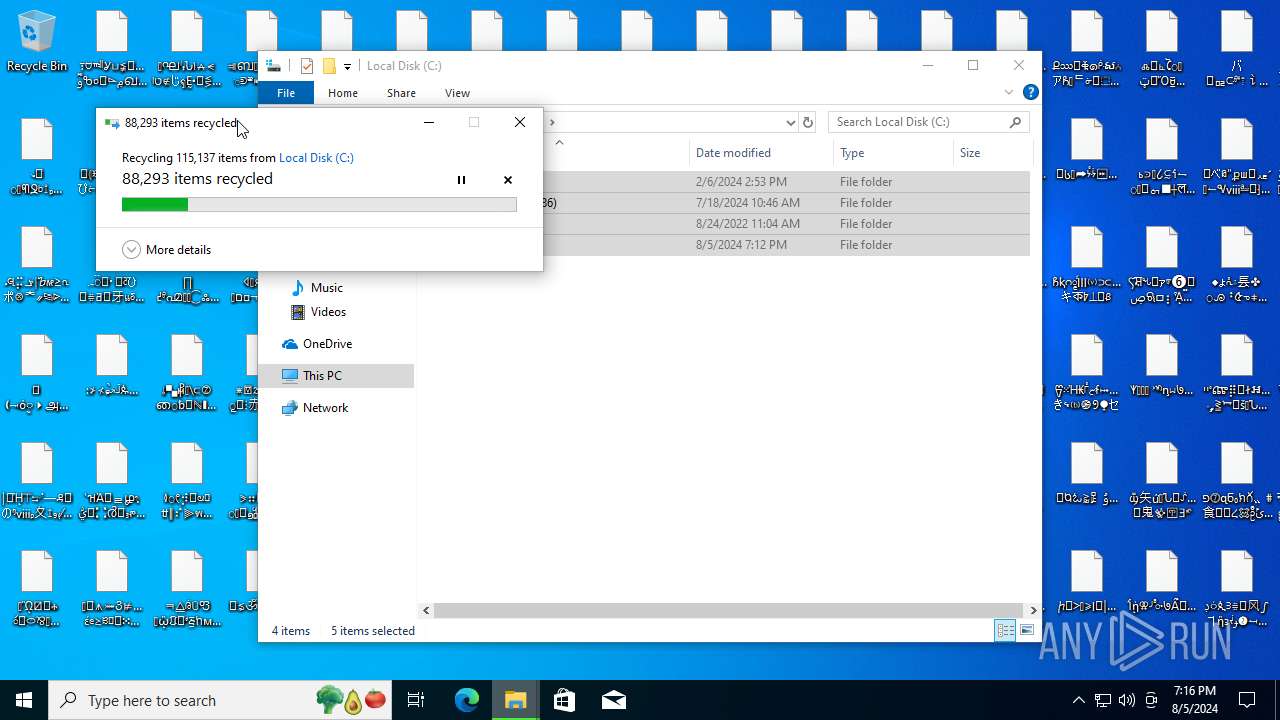Open Mail app from taskbar

click(614, 700)
